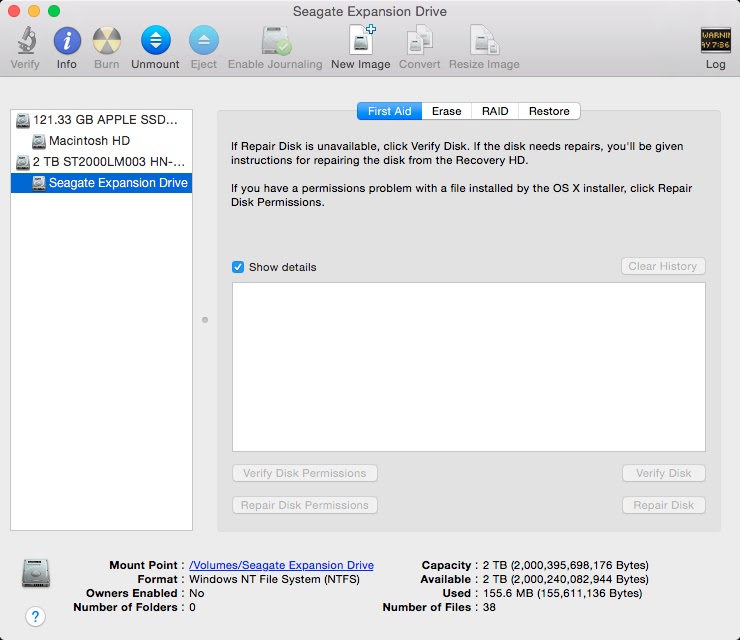Viewport: 740px width, 640px height.
Task: Open the Log viewer icon
Action: pos(715,41)
